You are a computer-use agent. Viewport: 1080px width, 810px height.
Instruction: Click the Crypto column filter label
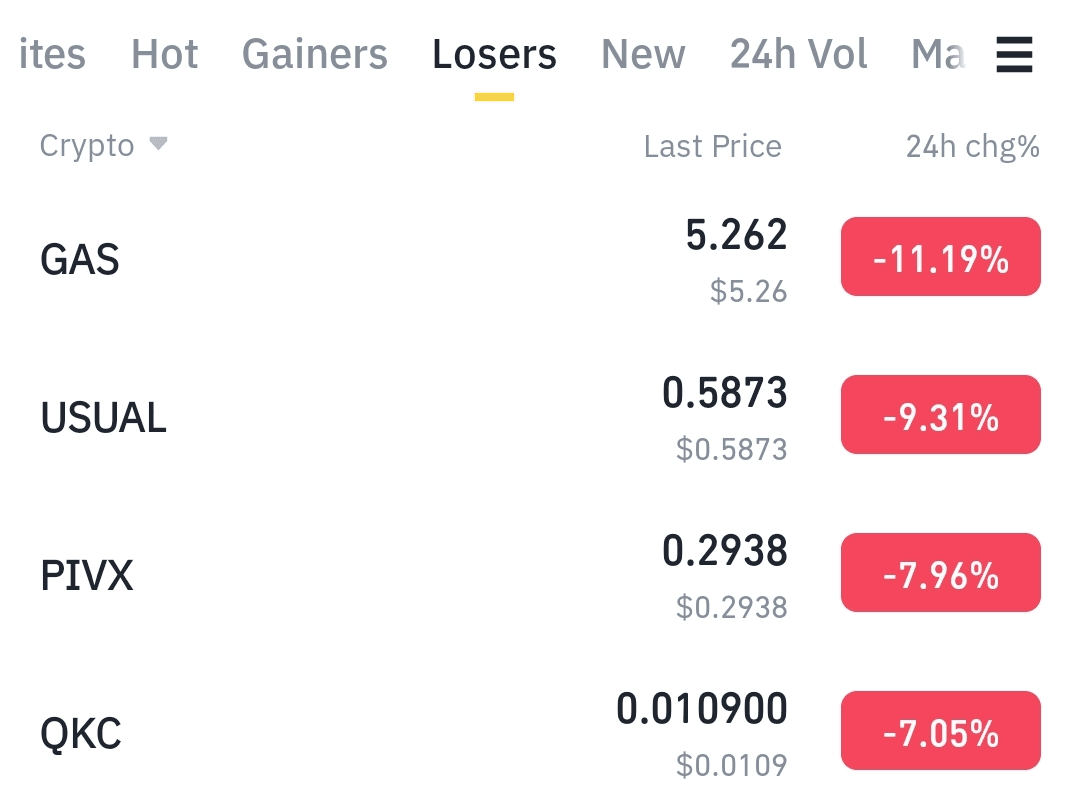tap(87, 146)
